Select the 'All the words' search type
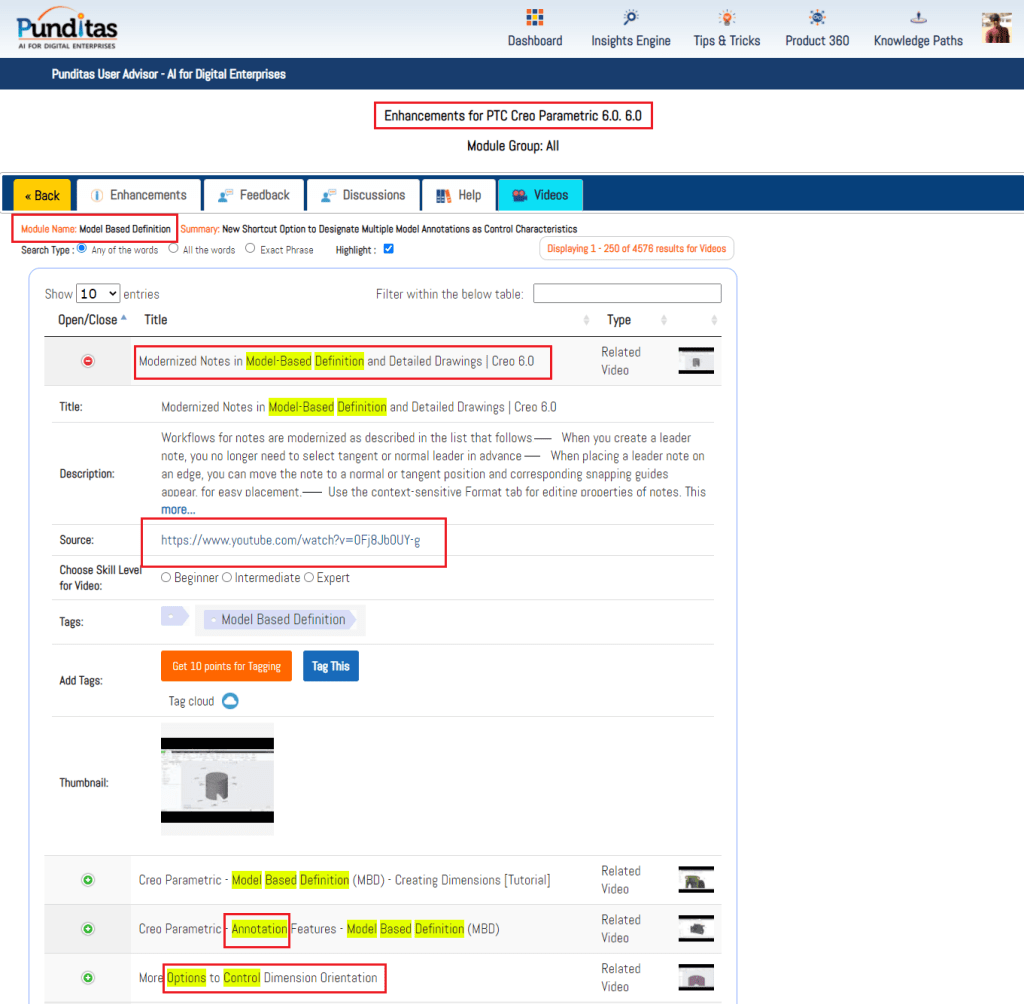The height and width of the screenshot is (1004, 1024). click(174, 249)
